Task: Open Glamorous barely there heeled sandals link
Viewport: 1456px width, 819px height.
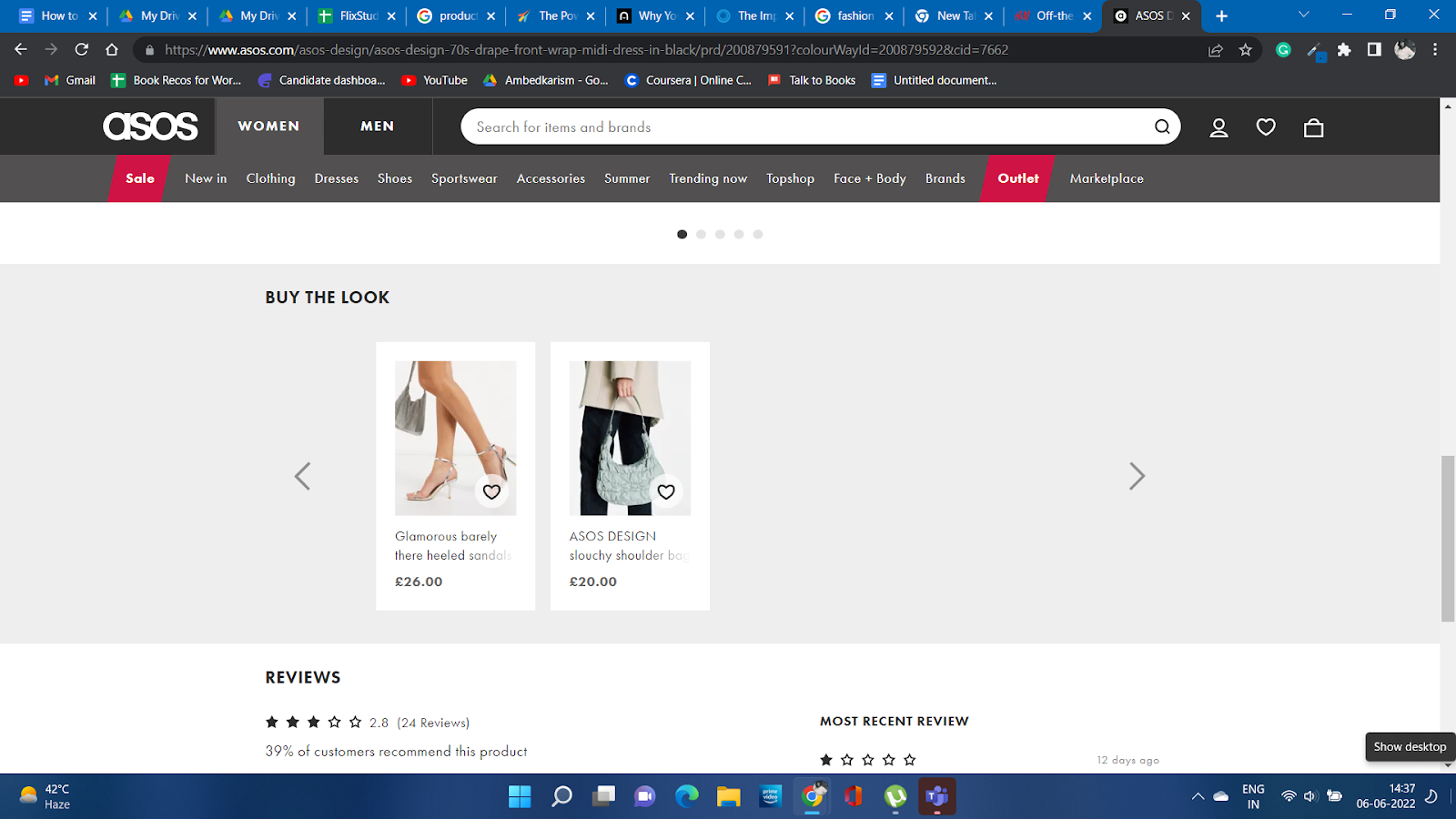Action: (453, 546)
